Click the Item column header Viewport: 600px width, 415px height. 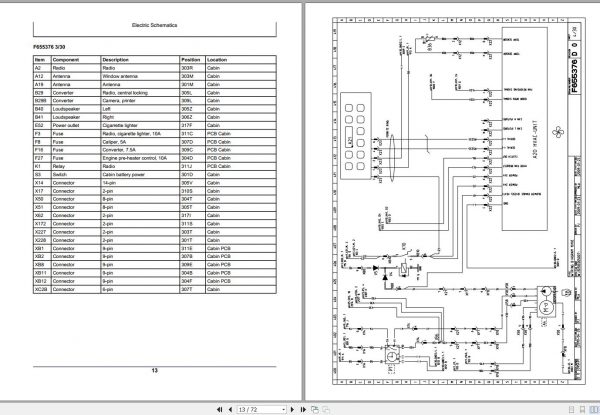point(40,60)
